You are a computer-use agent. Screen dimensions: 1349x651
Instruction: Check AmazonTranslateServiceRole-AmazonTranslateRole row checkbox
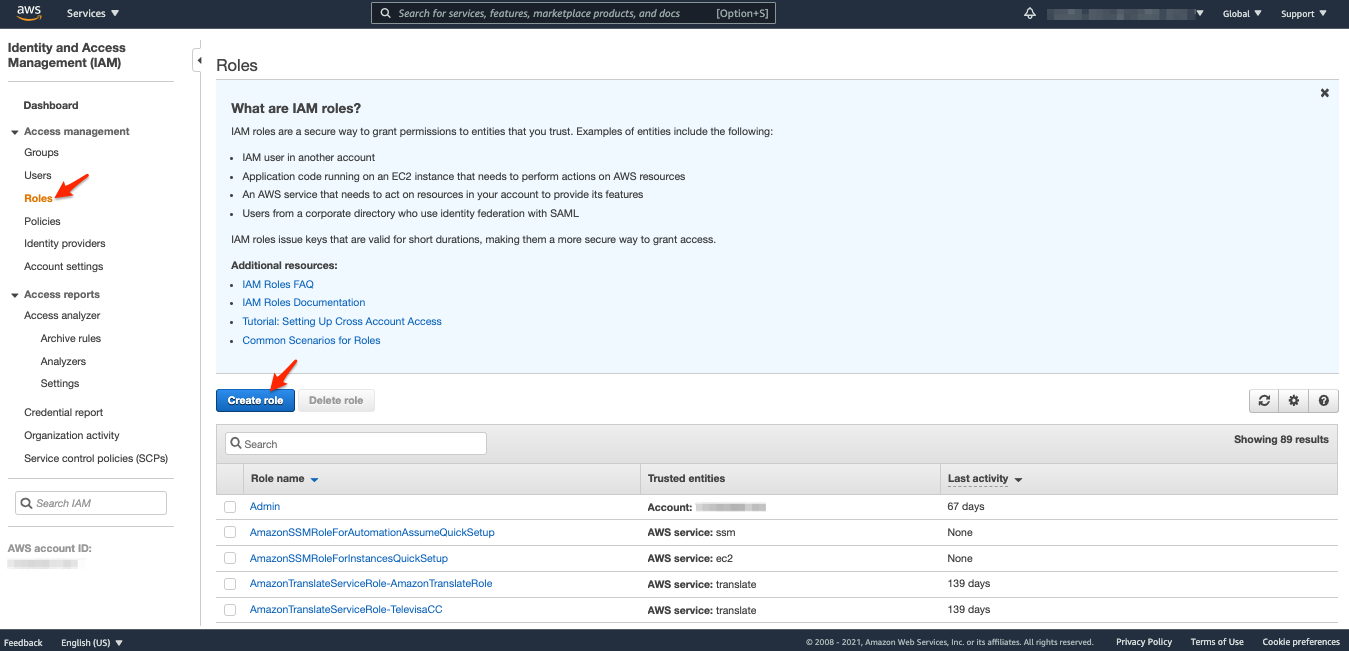230,584
